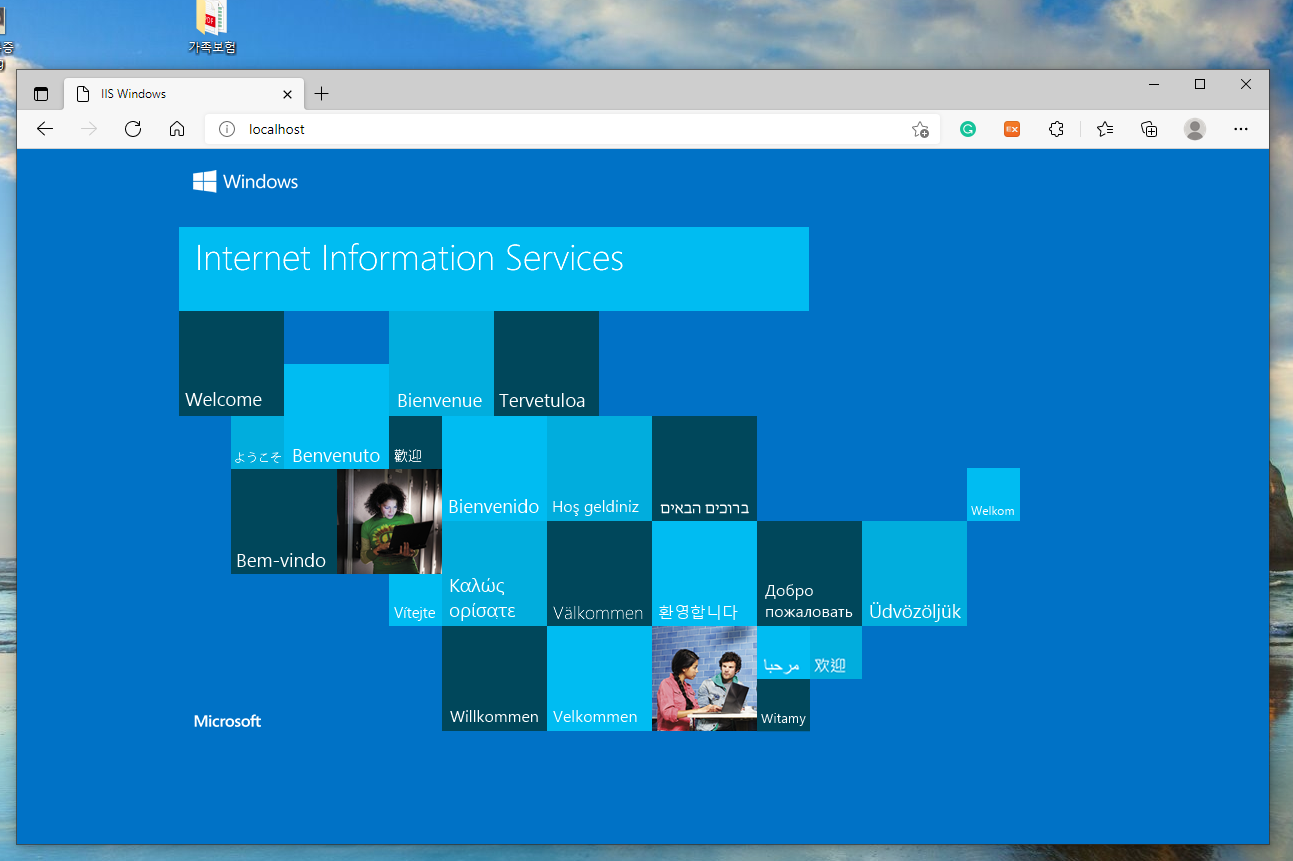Image resolution: width=1293 pixels, height=861 pixels.
Task: Open Settings and more menu
Action: (x=1241, y=129)
